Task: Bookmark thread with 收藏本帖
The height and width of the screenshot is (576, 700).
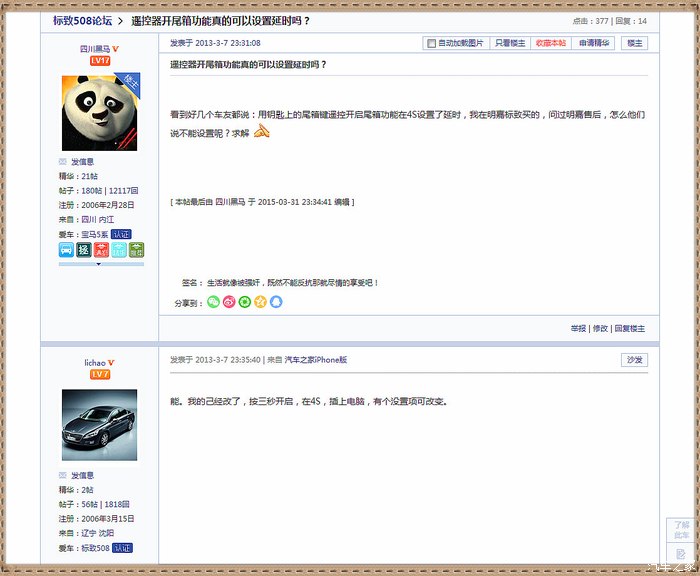Action: click(550, 44)
